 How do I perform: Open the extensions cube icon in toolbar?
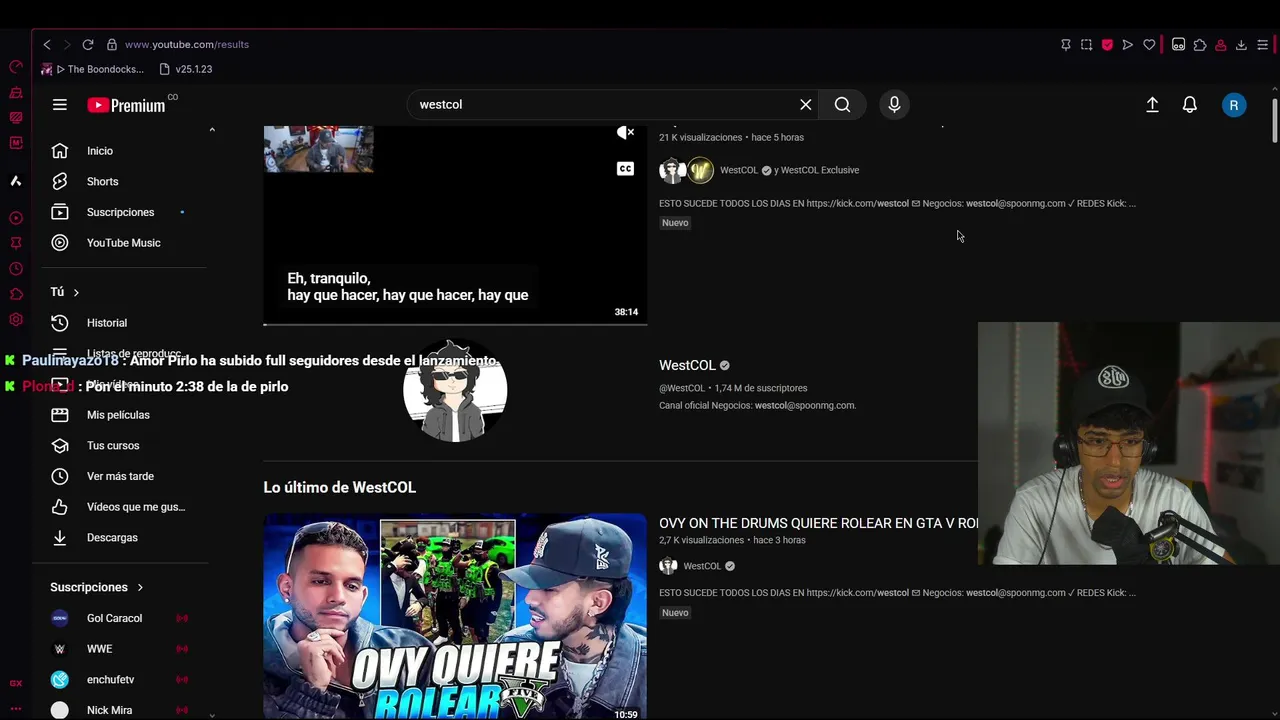(x=1200, y=45)
